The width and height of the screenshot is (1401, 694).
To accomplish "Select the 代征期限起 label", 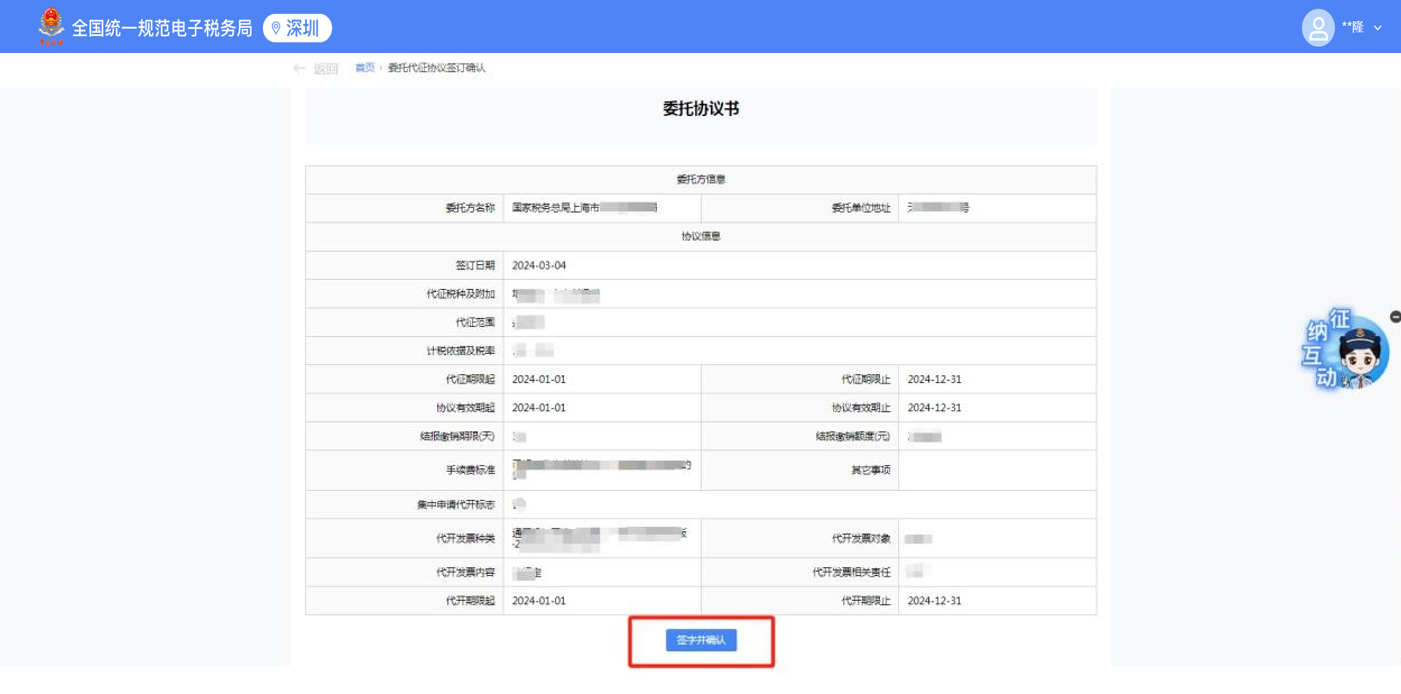I will [470, 380].
